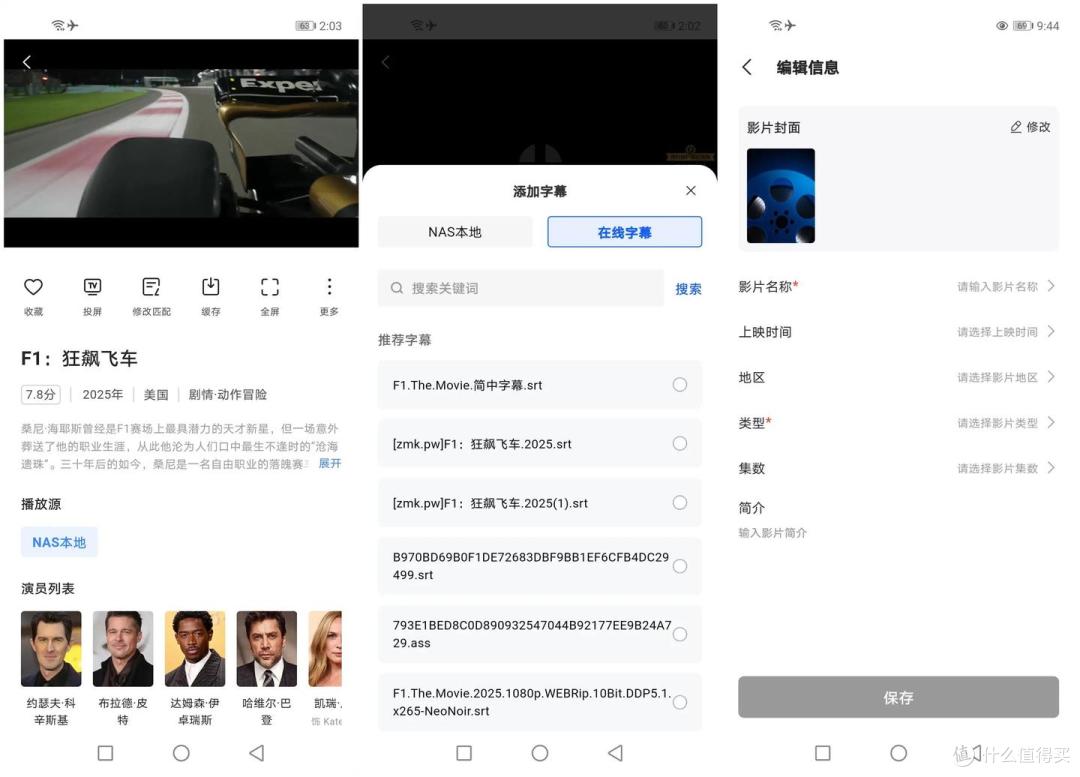This screenshot has width=1080, height=777.
Task: Select NeoNoir.srt subtitle radio button
Action: click(x=680, y=703)
